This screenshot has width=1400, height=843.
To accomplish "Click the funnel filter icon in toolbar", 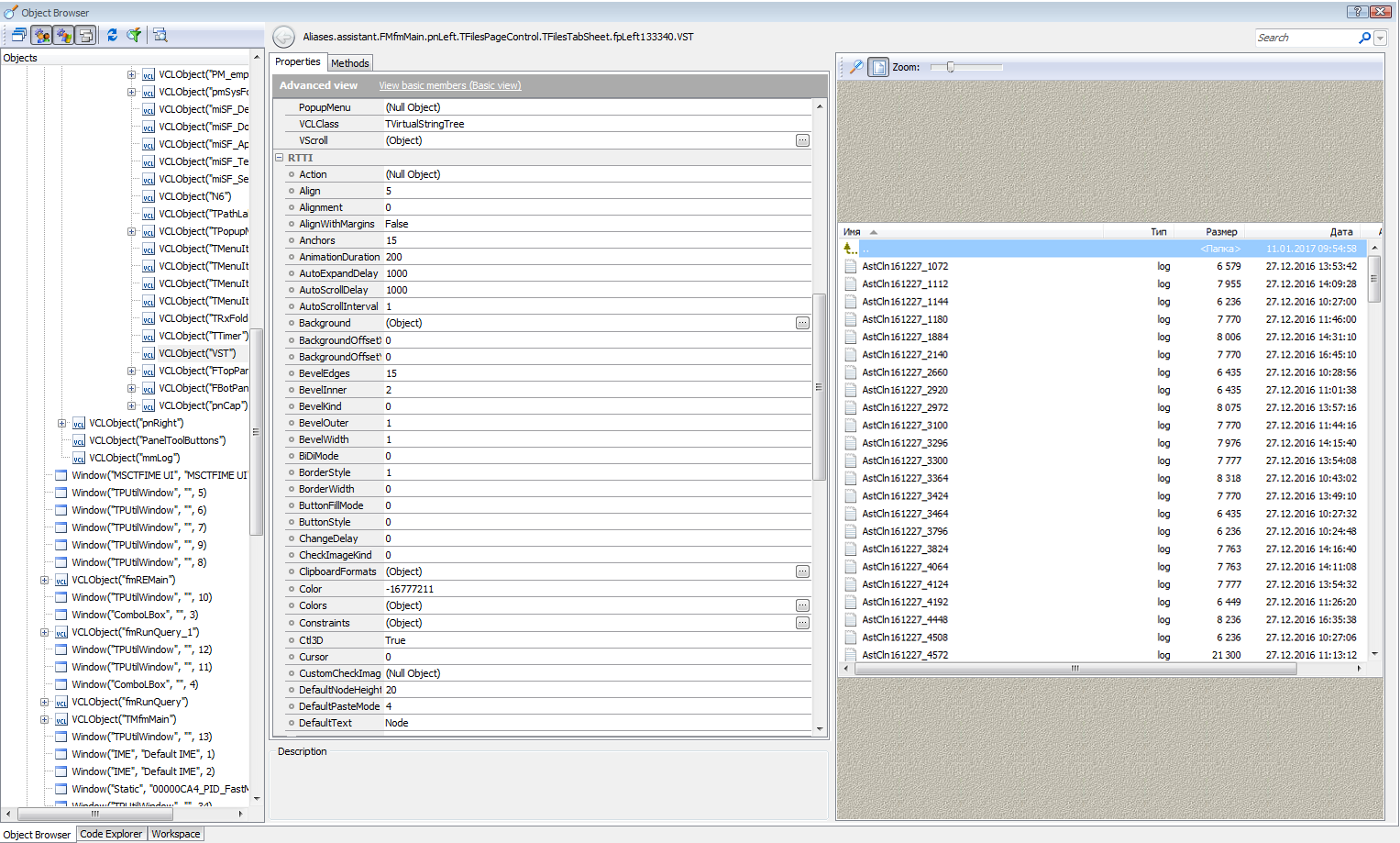I will point(135,35).
